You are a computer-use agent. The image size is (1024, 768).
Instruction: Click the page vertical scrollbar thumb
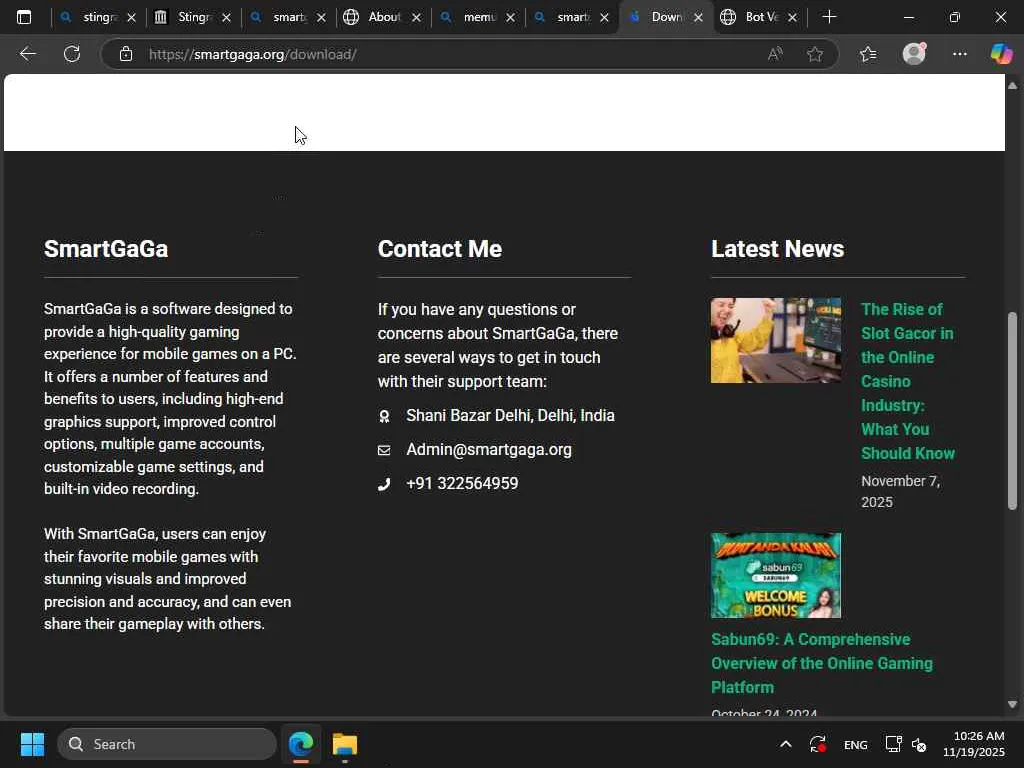pos(1012,411)
